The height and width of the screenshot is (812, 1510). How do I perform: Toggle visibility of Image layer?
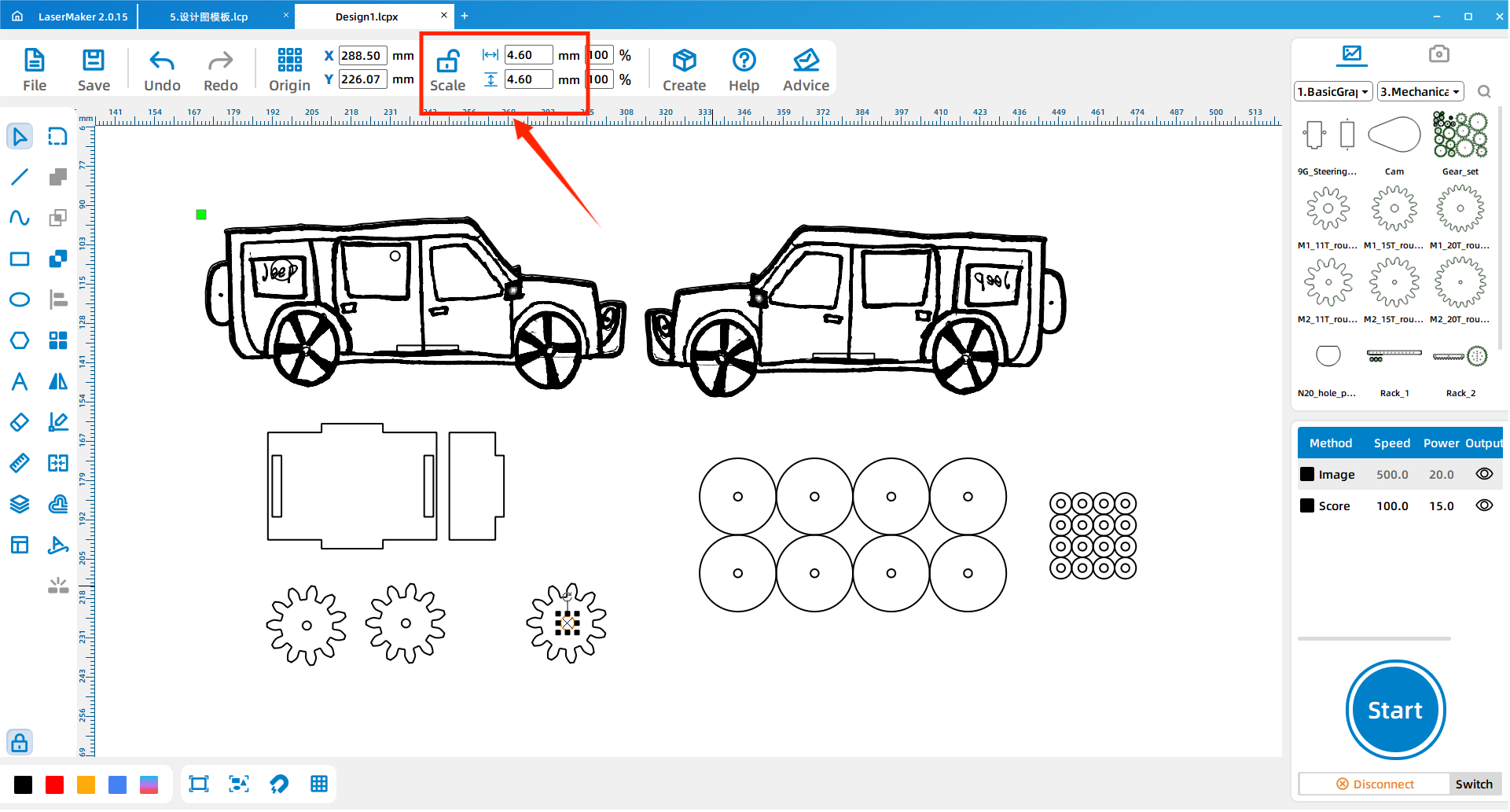pos(1484,474)
